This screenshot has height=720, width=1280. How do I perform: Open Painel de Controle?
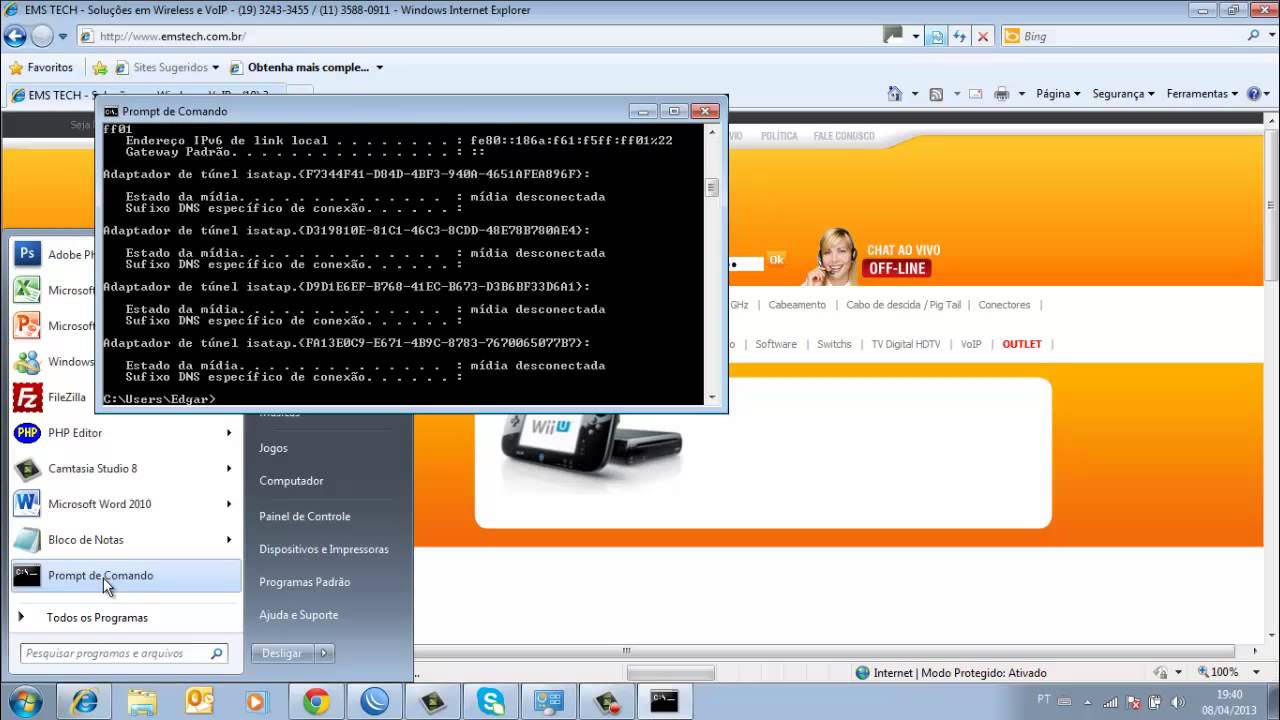point(305,516)
